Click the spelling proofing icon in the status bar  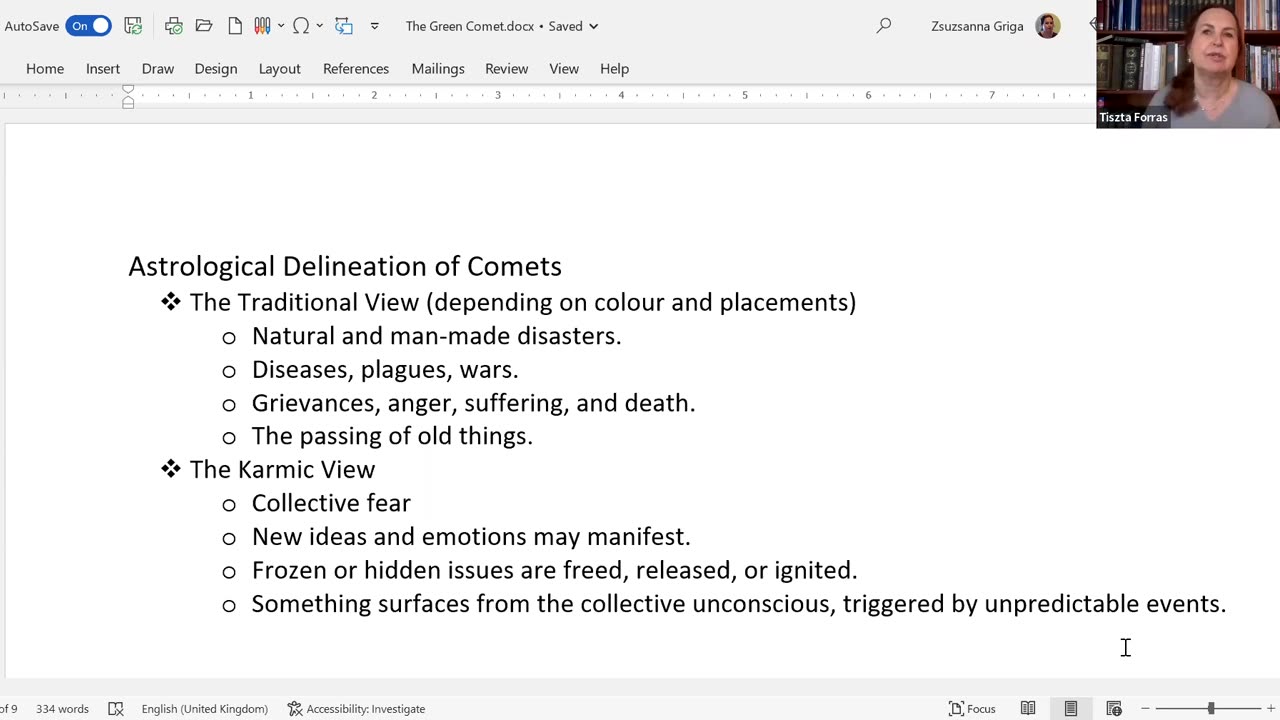click(x=116, y=709)
